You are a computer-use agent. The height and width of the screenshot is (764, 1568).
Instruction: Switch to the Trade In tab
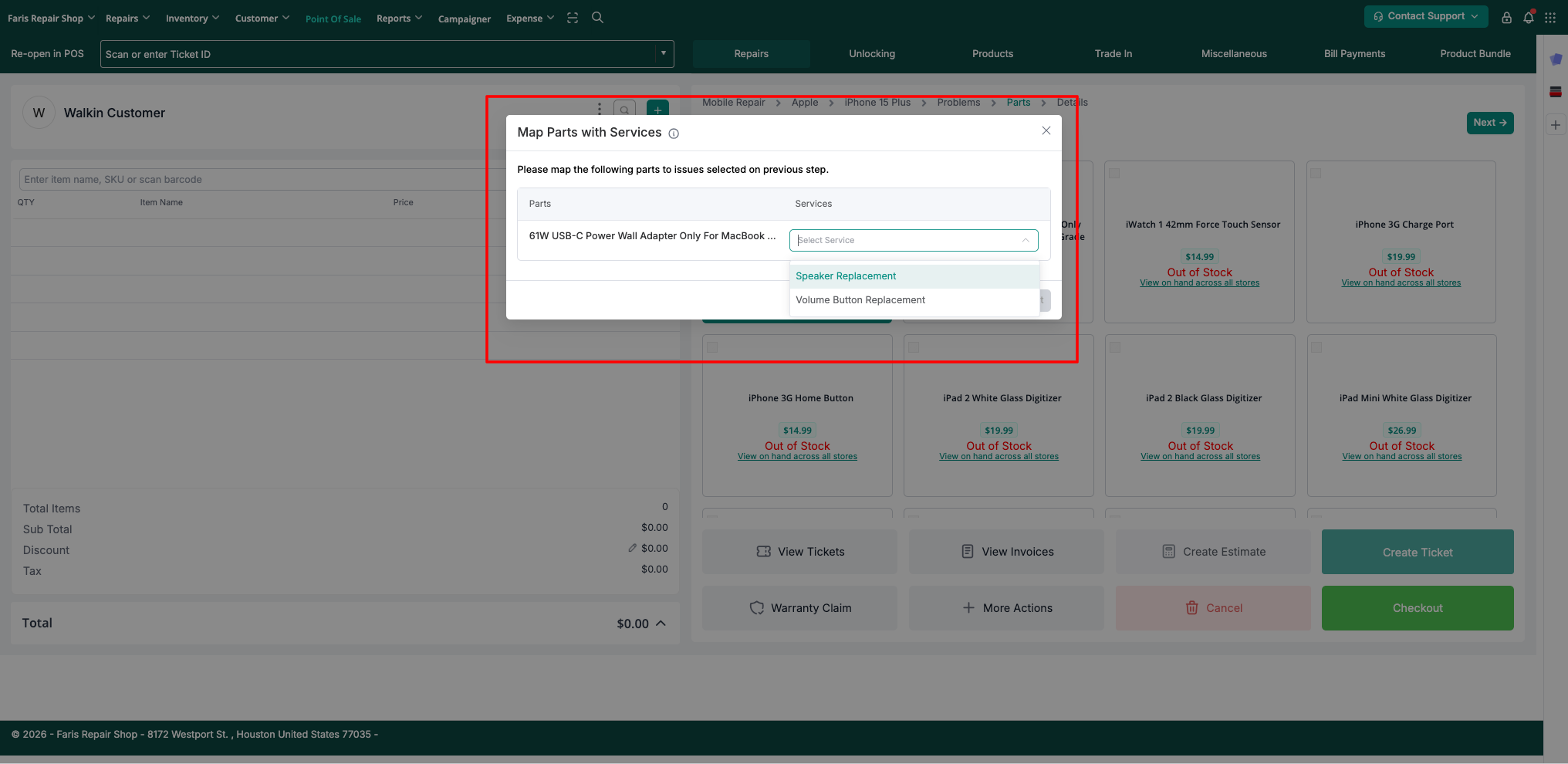[x=1113, y=54]
